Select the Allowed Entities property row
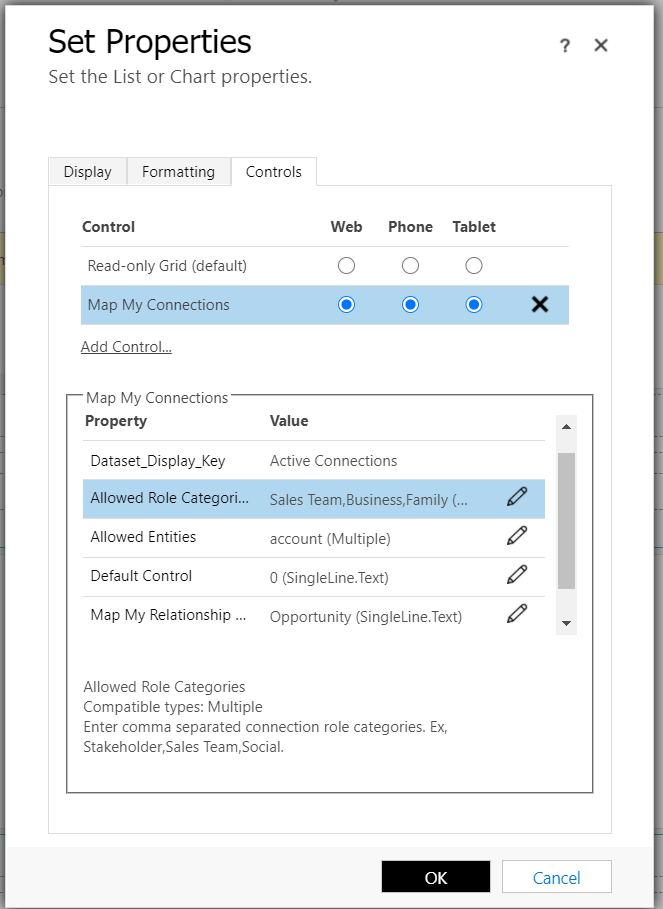The width and height of the screenshot is (663, 909). click(x=314, y=537)
